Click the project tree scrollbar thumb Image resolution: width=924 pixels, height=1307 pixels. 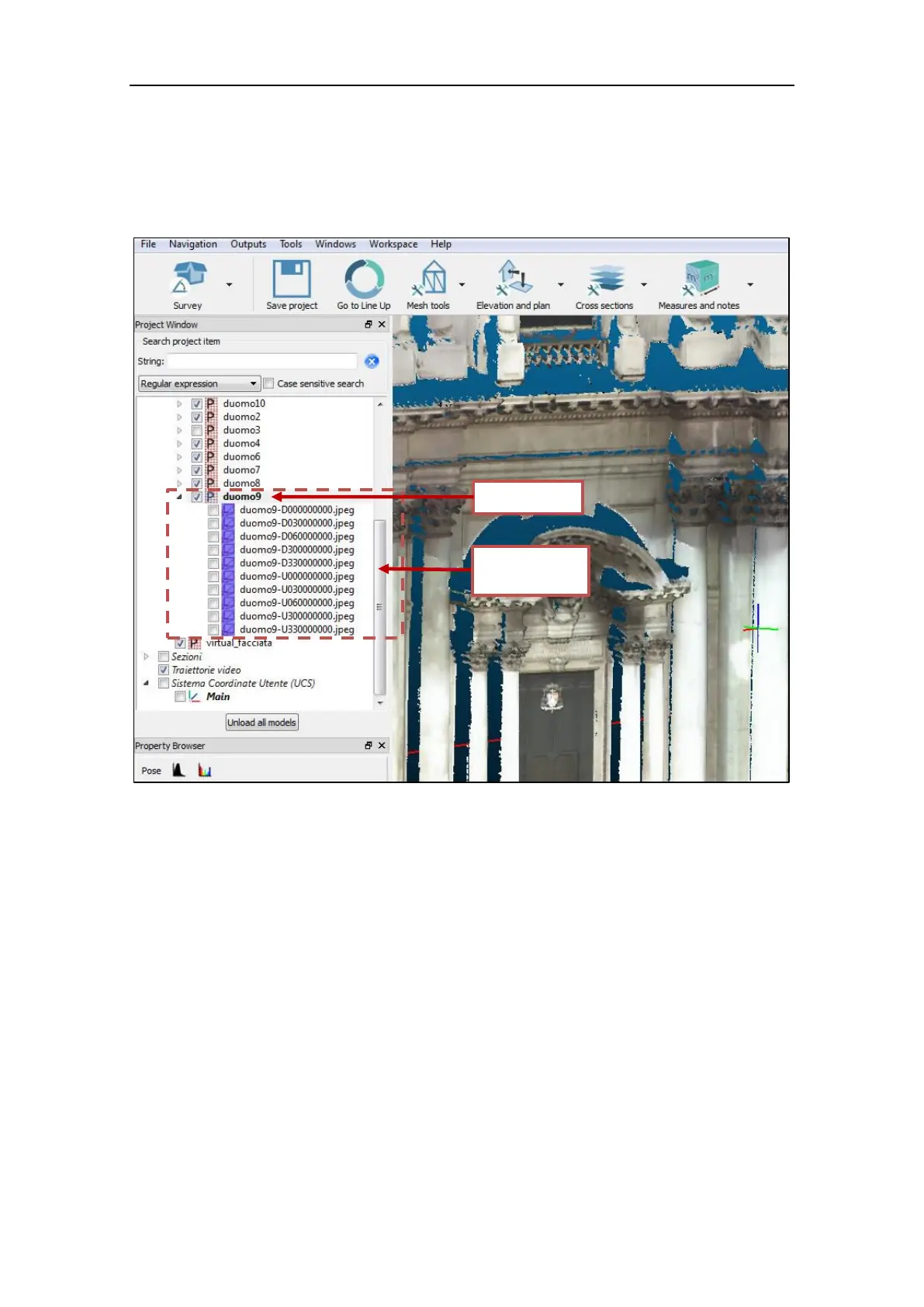[x=379, y=606]
